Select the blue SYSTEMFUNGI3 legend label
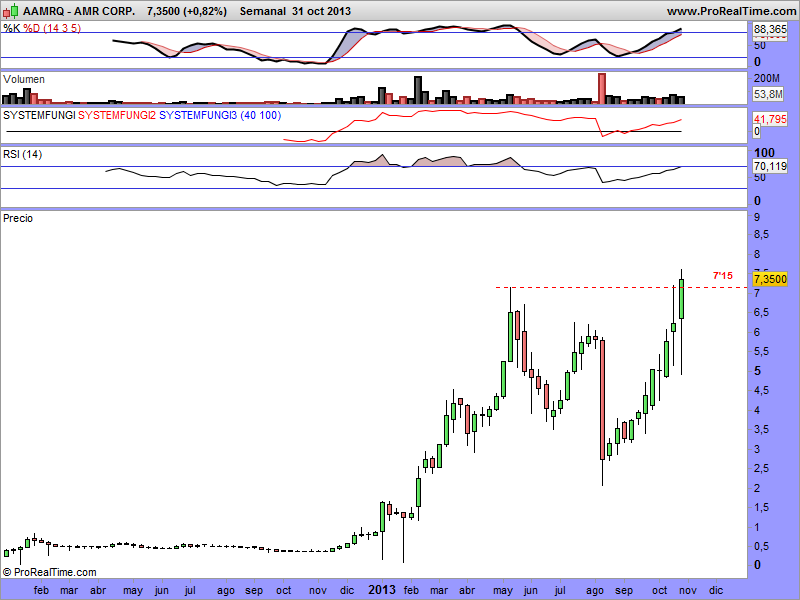Image resolution: width=800 pixels, height=600 pixels. point(198,116)
